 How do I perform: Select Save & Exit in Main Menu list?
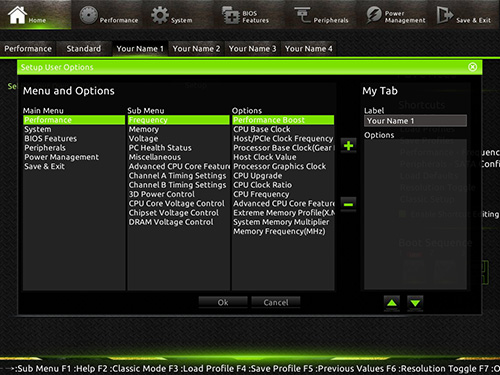tap(74, 166)
